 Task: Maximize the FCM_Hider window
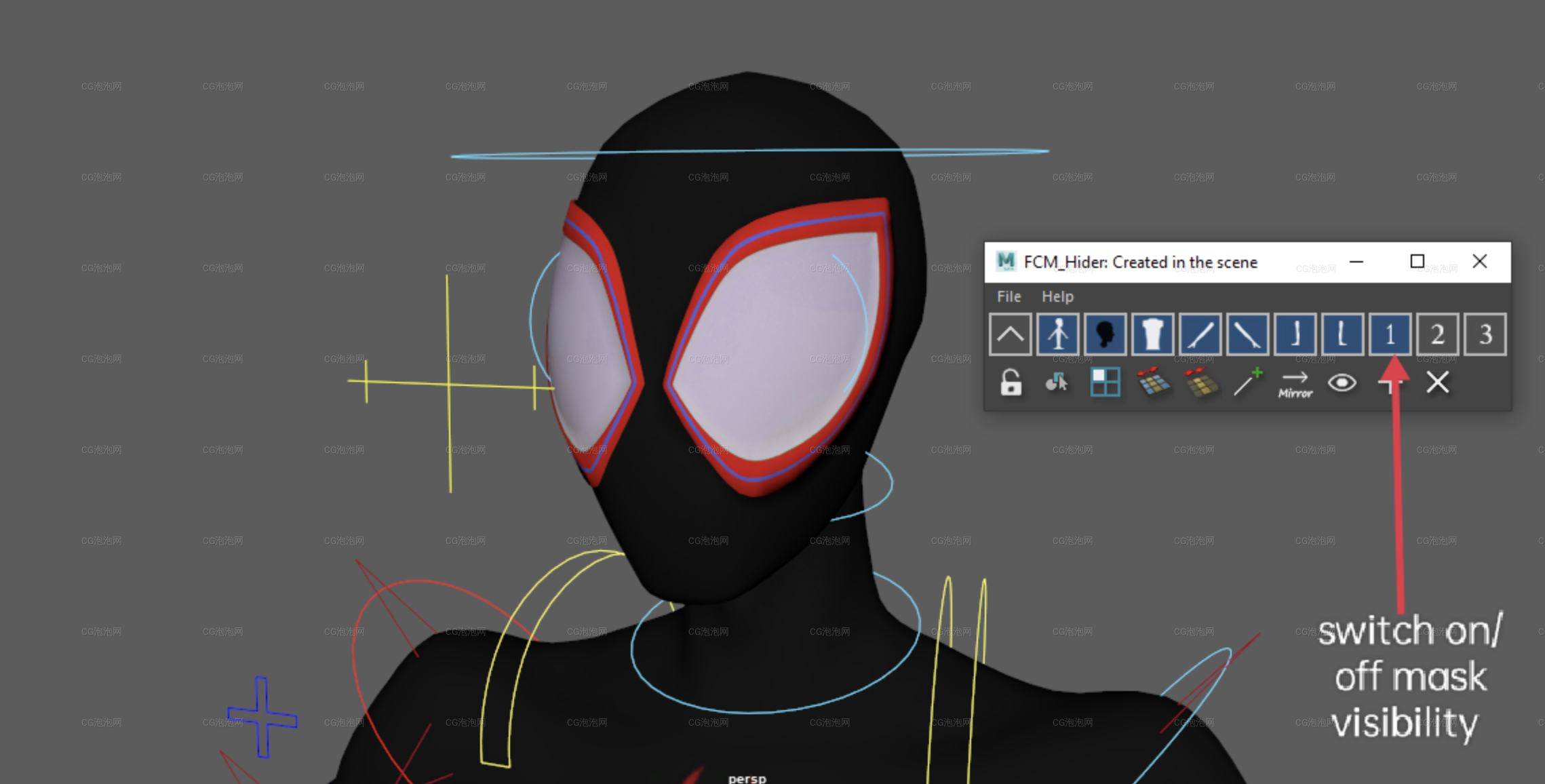[x=1417, y=262]
